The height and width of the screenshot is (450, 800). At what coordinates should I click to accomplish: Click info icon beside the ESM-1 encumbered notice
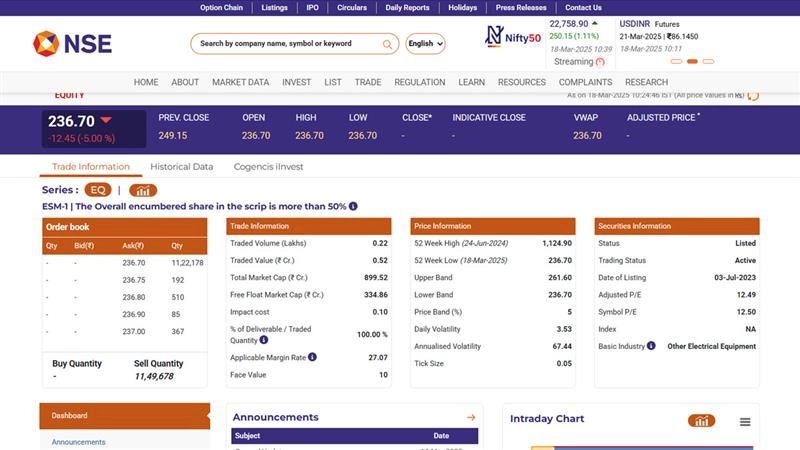(x=353, y=206)
